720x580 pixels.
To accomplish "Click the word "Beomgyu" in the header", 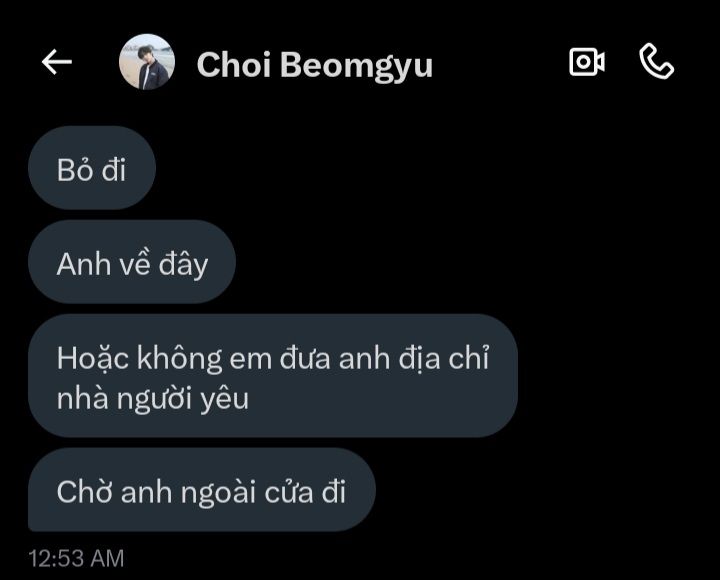I will (x=356, y=66).
